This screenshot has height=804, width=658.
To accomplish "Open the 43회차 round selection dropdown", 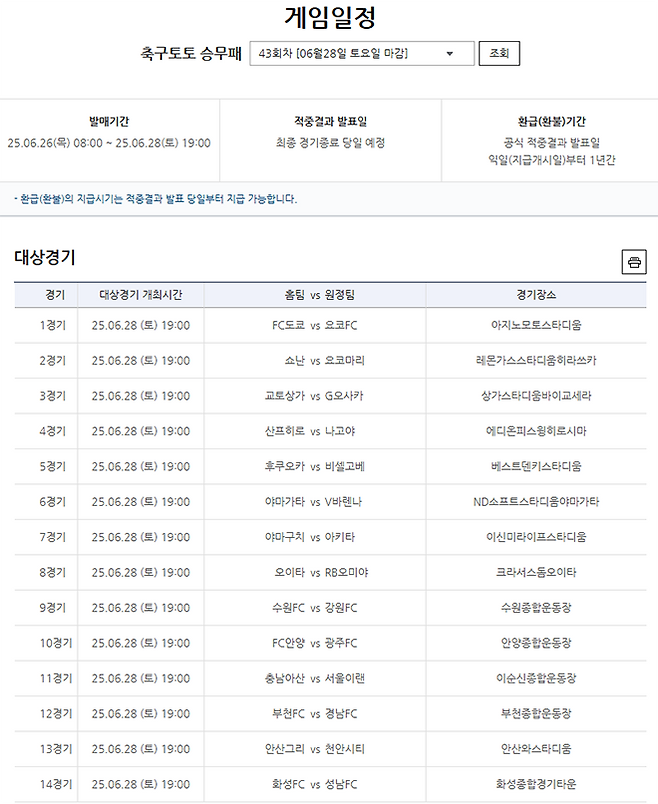I will pos(361,54).
